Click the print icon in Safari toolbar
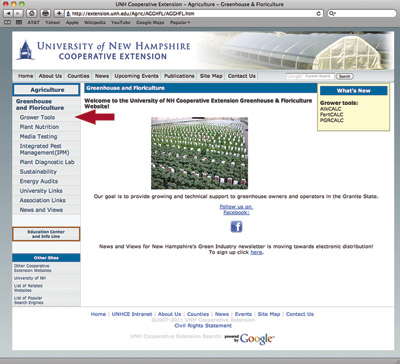The width and height of the screenshot is (400, 364). tap(46, 13)
